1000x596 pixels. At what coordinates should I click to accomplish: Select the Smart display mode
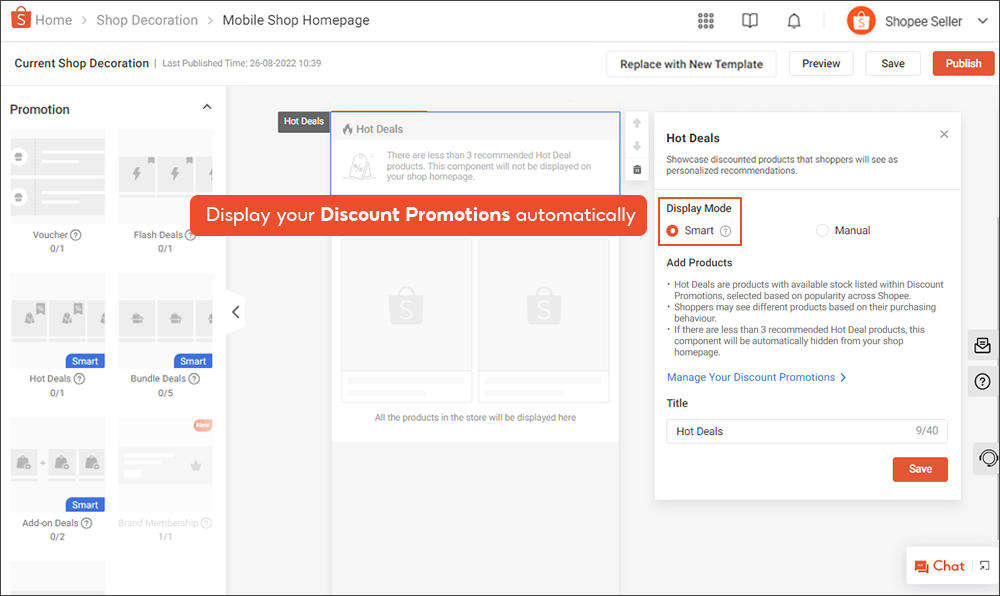673,231
